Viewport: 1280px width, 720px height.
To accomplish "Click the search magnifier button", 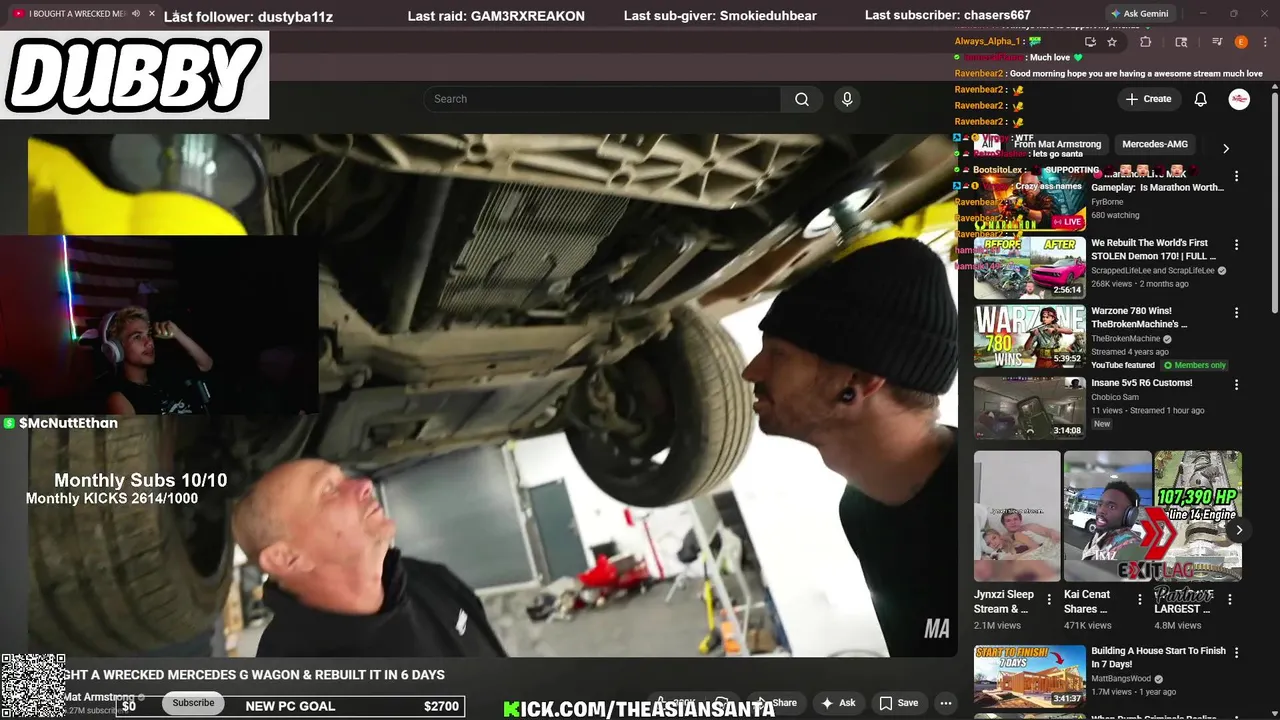I will 802,99.
